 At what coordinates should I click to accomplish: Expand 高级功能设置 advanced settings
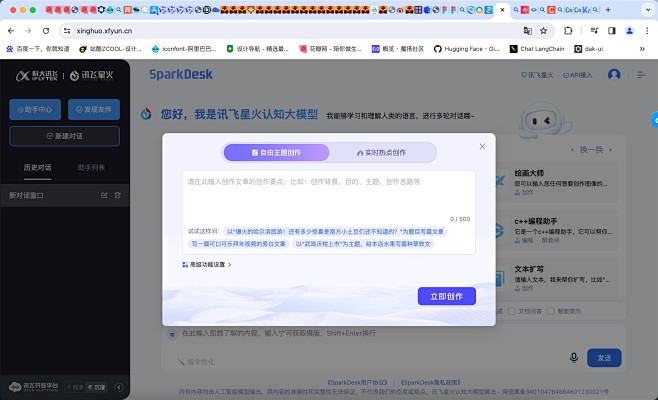point(207,265)
